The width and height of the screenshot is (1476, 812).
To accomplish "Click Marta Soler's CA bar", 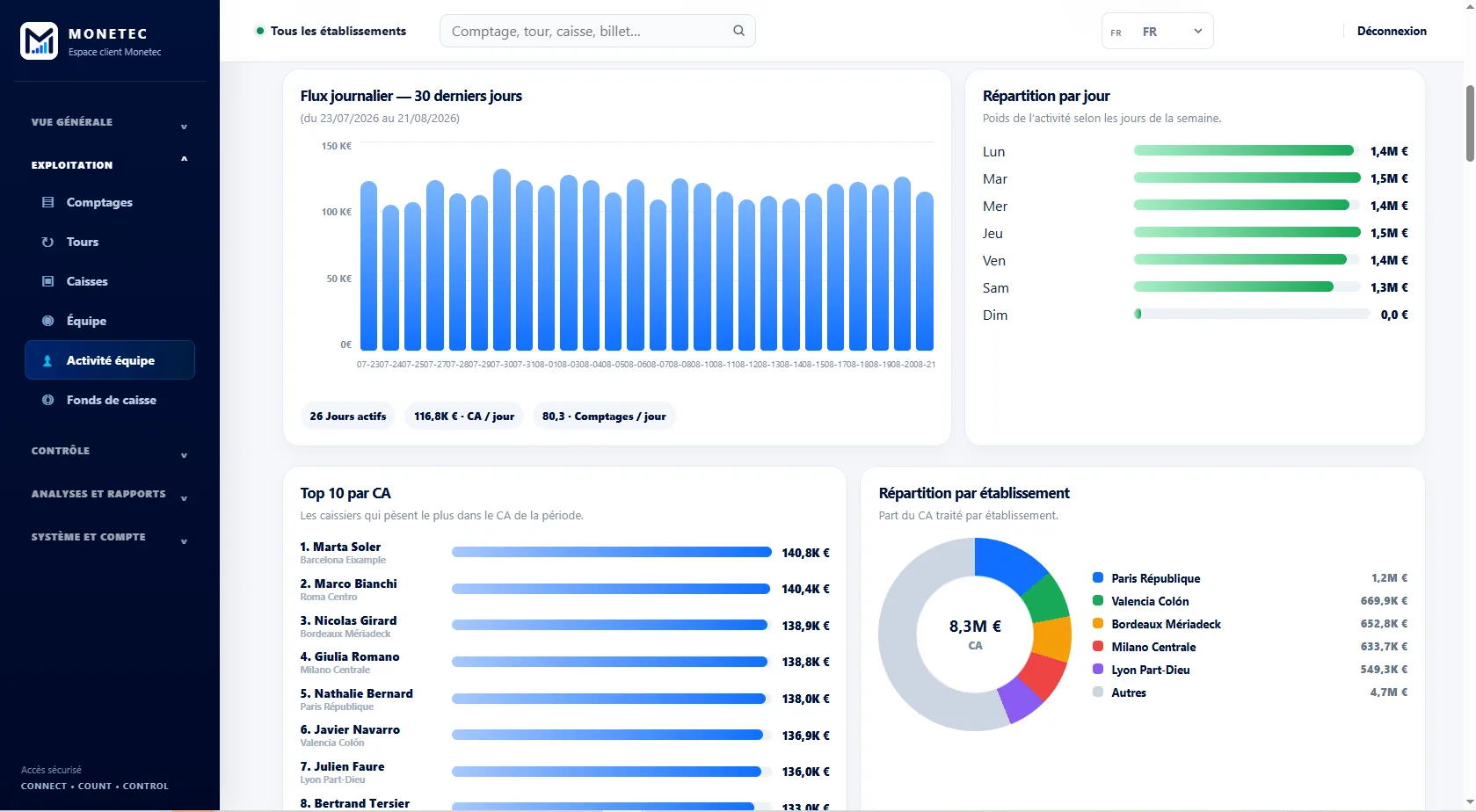I will click(612, 553).
